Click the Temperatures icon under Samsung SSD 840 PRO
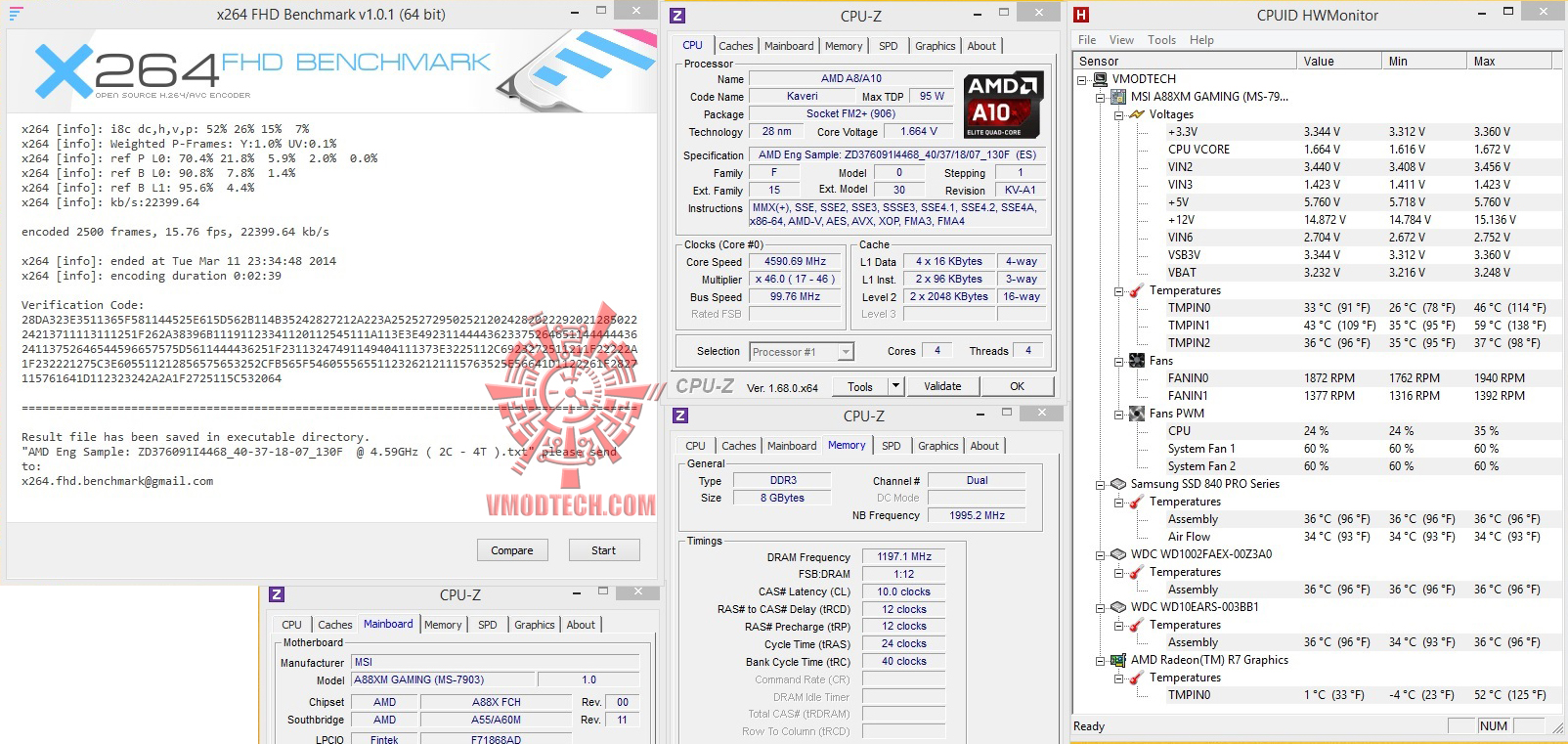The width and height of the screenshot is (1568, 744). [1137, 502]
